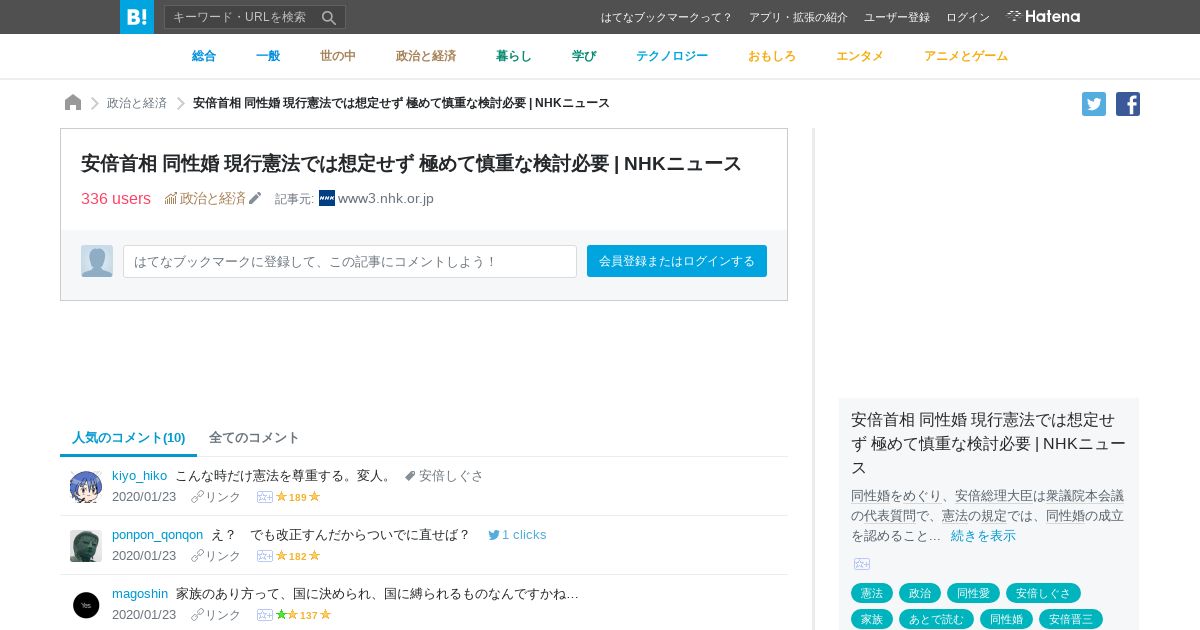1200x630 pixels.
Task: Select the 政治 tag
Action: point(920,593)
